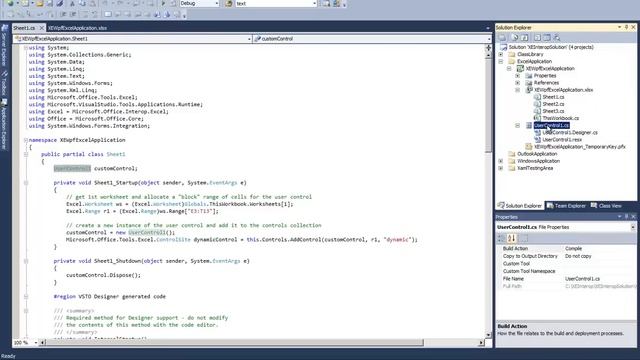Open the 'text' find combo box dropdown
This screenshot has height=360, width=640.
pos(315,3)
